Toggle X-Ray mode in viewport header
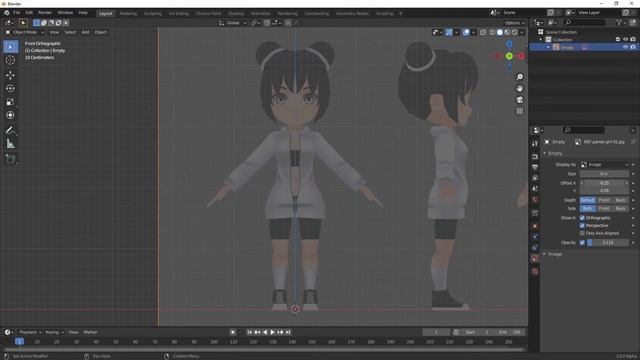This screenshot has width=640, height=360. [483, 33]
